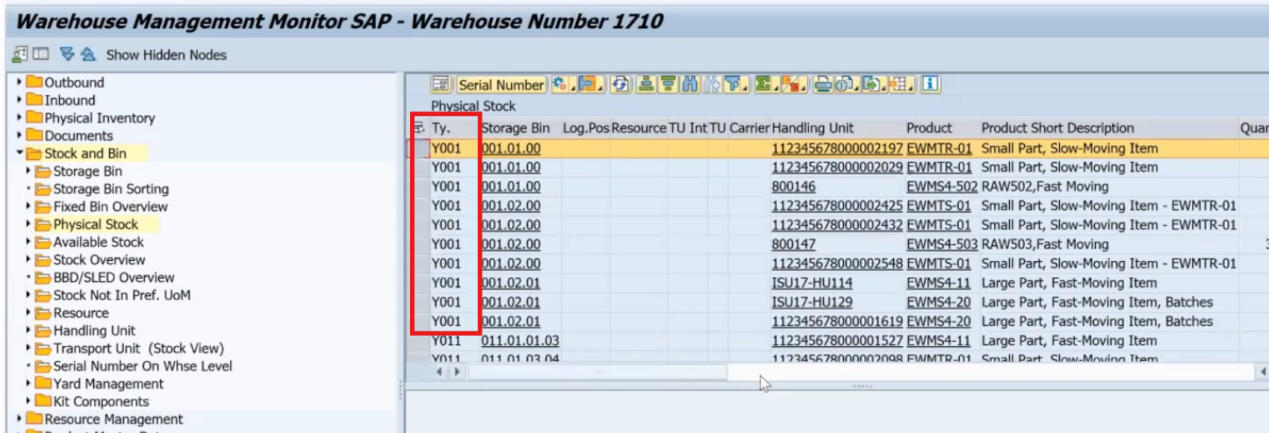Click the select-all icon beside Ty. header

(x=418, y=128)
